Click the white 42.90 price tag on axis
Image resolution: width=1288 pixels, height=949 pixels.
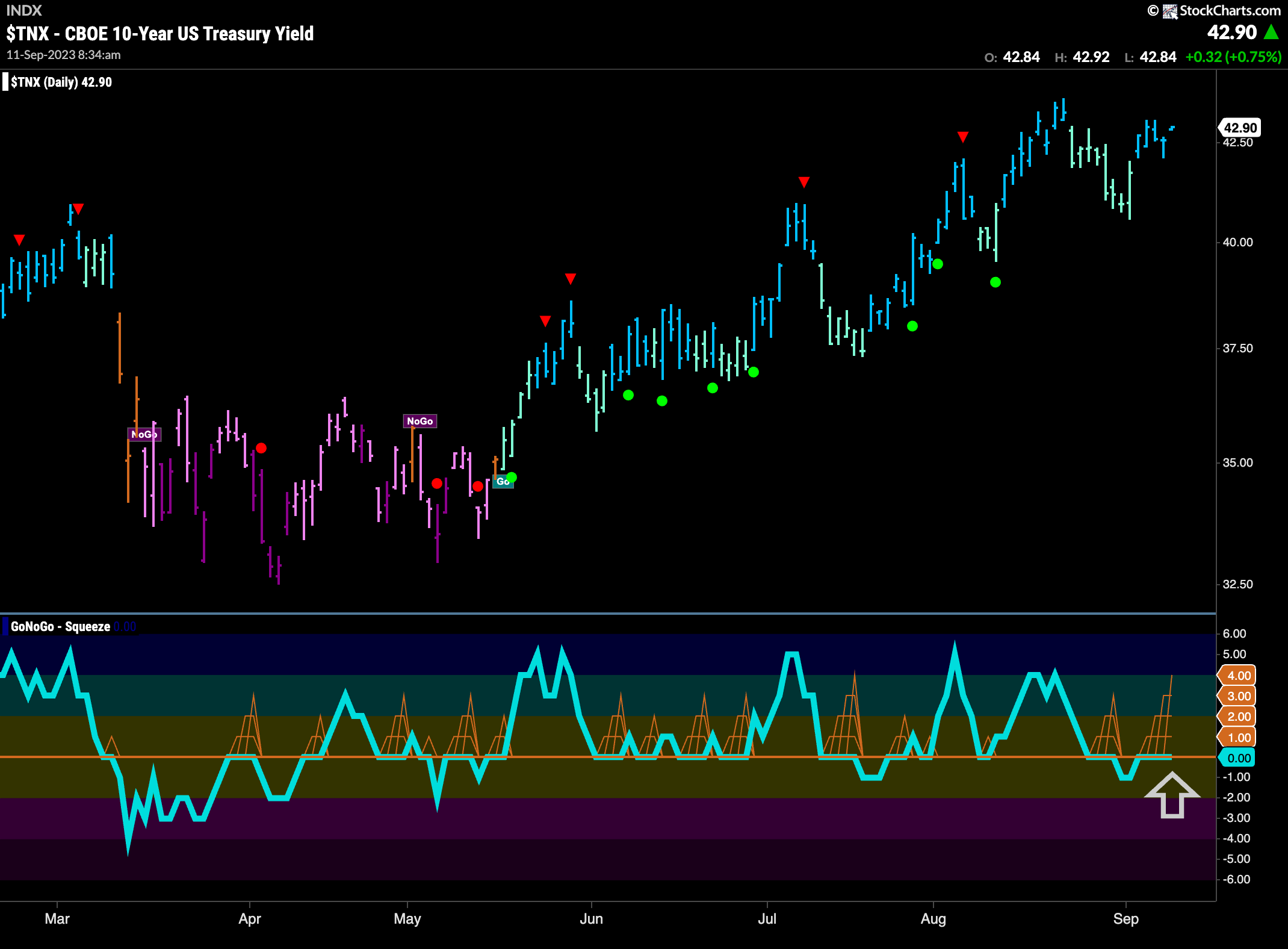coord(1240,128)
